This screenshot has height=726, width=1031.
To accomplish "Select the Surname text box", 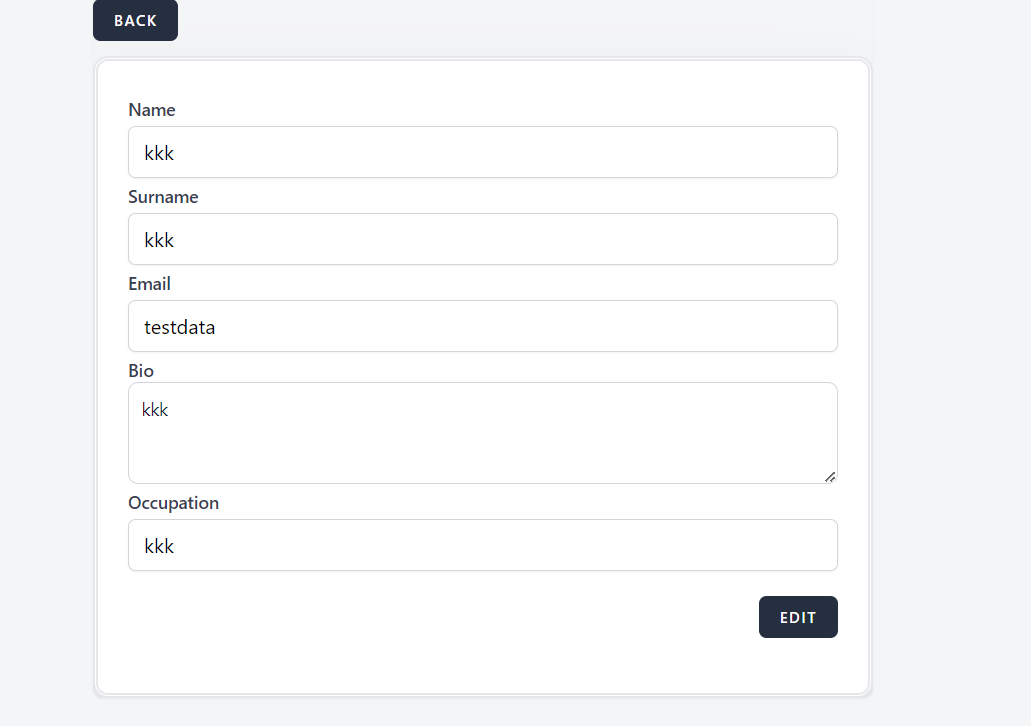I will (x=482, y=239).
